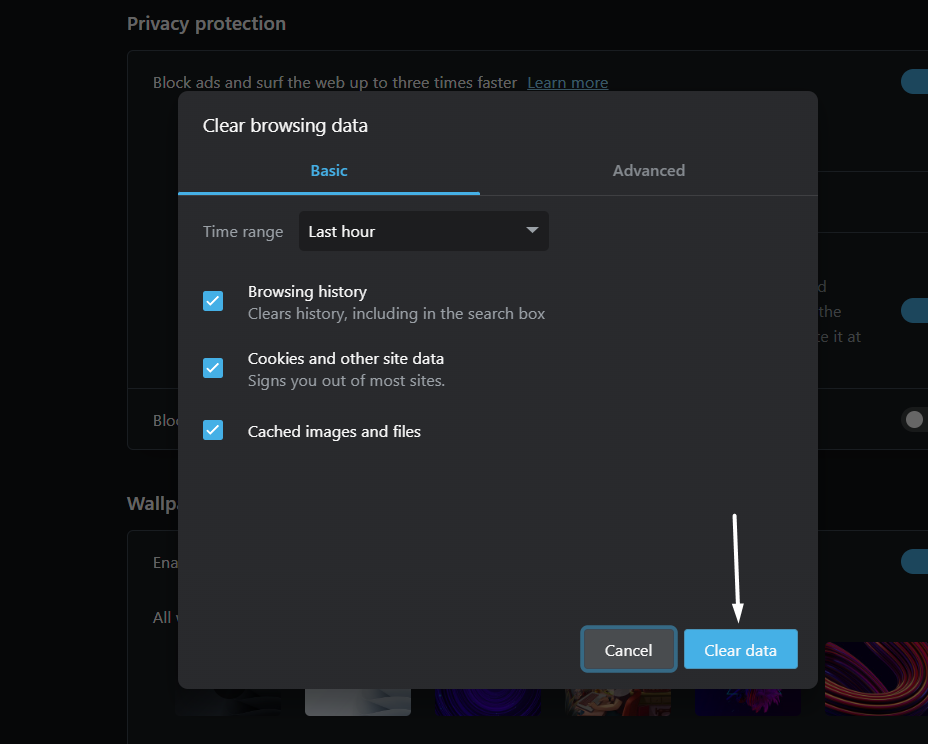
Task: Click the Cached images and files label text
Action: coord(334,432)
